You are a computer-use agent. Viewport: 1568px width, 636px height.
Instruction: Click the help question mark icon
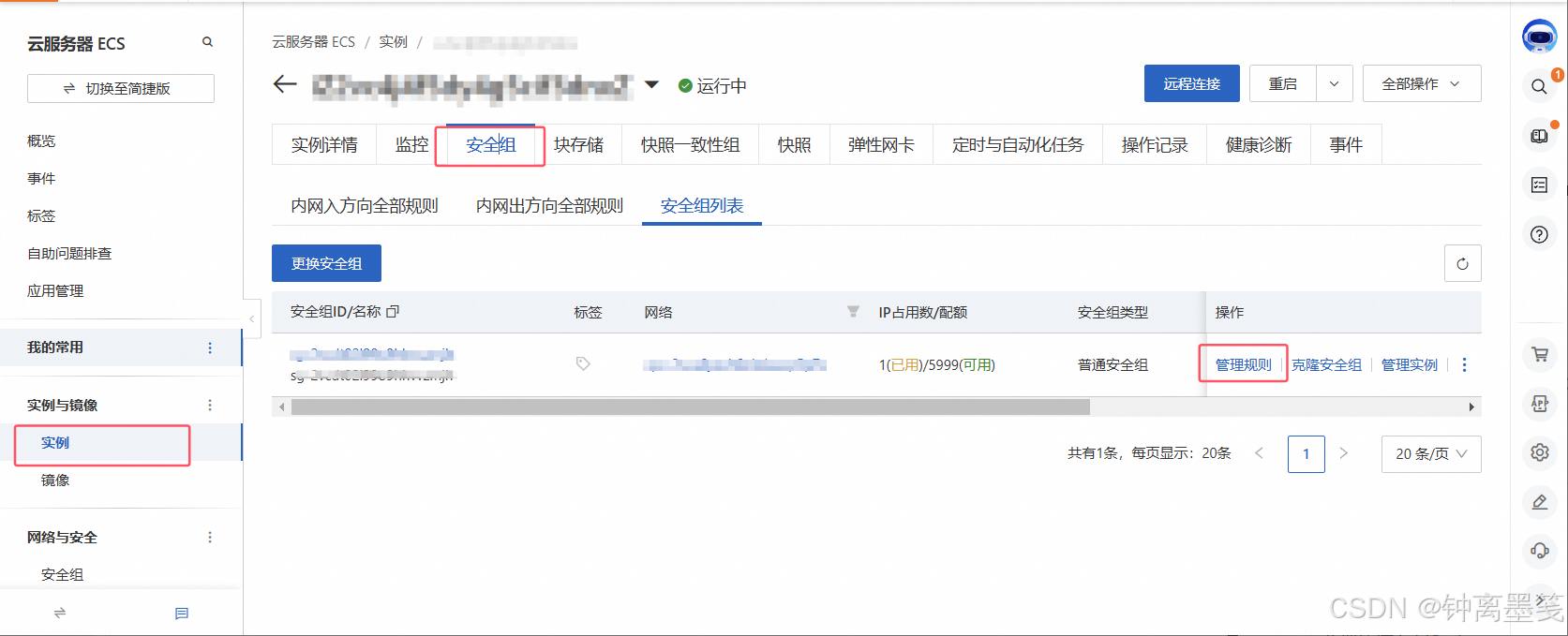tap(1539, 234)
